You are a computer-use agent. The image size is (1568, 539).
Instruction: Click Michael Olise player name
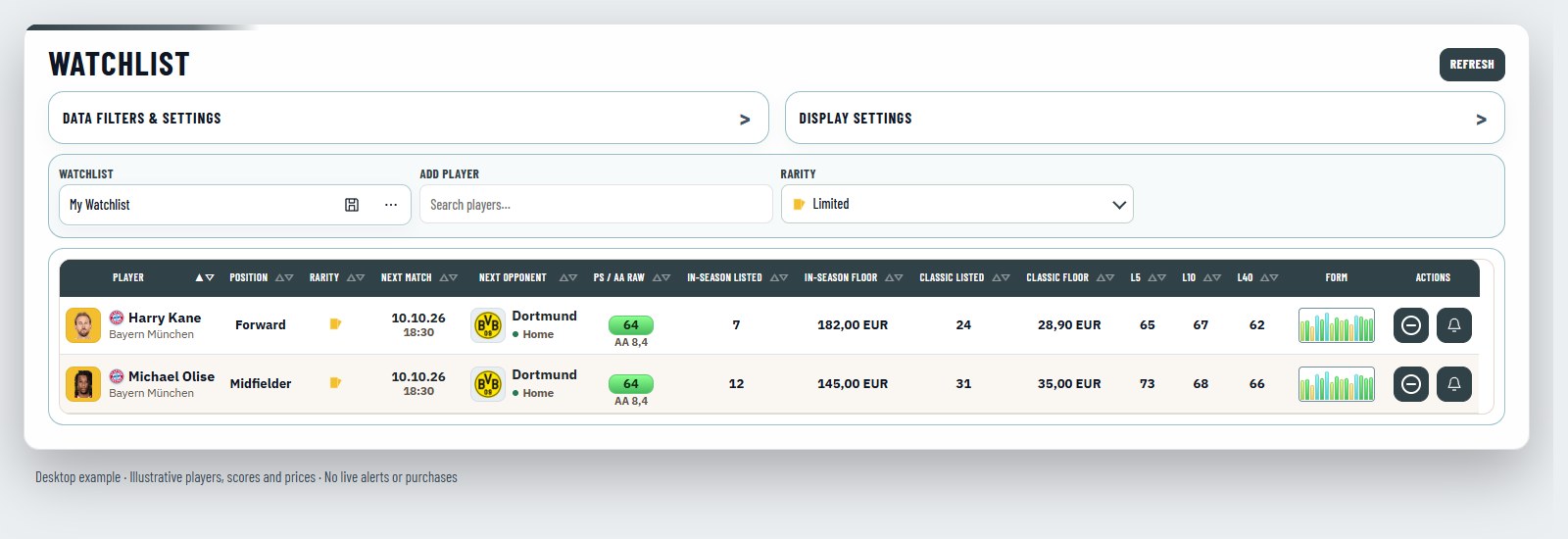click(x=171, y=376)
